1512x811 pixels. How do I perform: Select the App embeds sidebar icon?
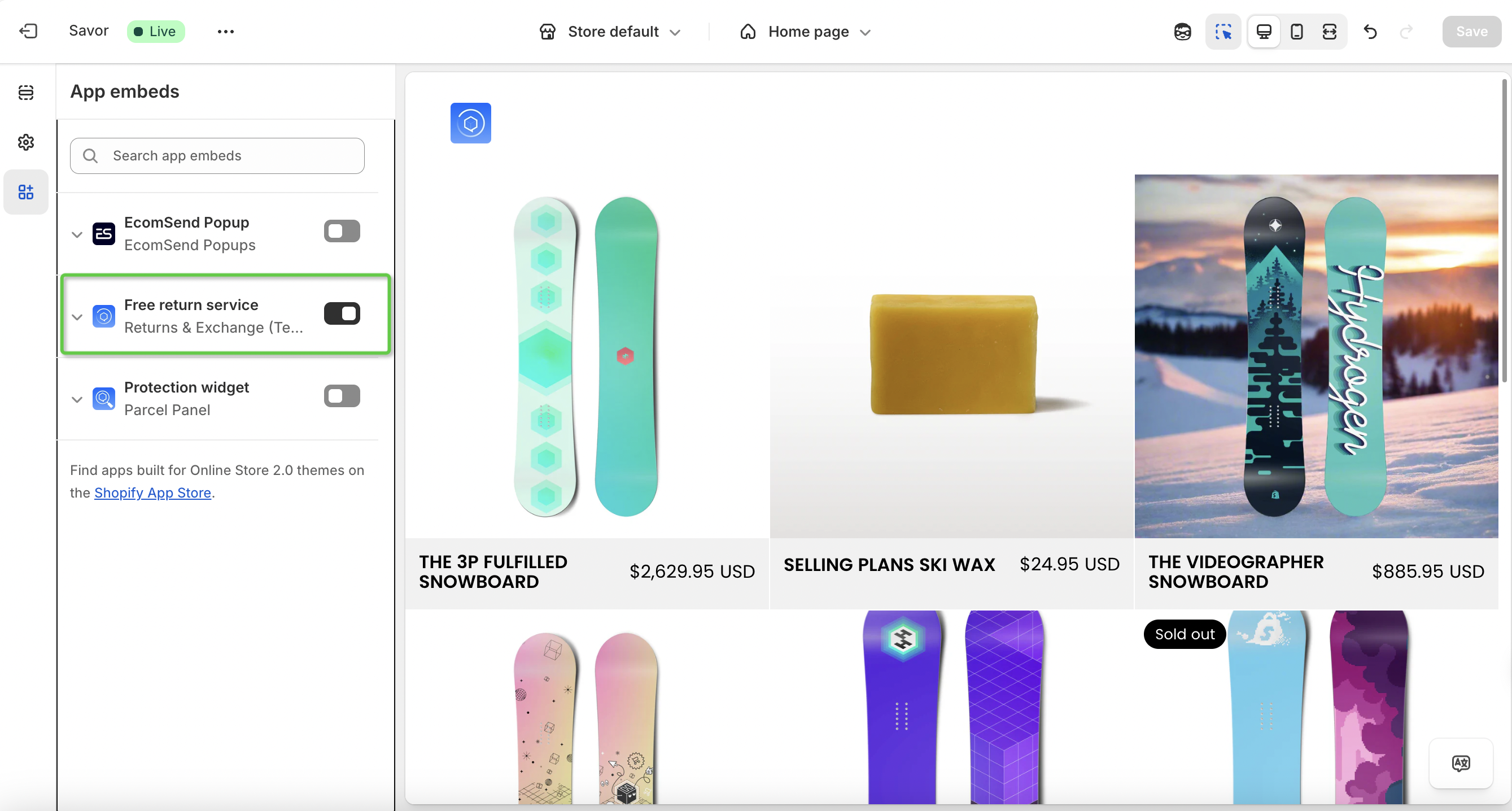(26, 192)
